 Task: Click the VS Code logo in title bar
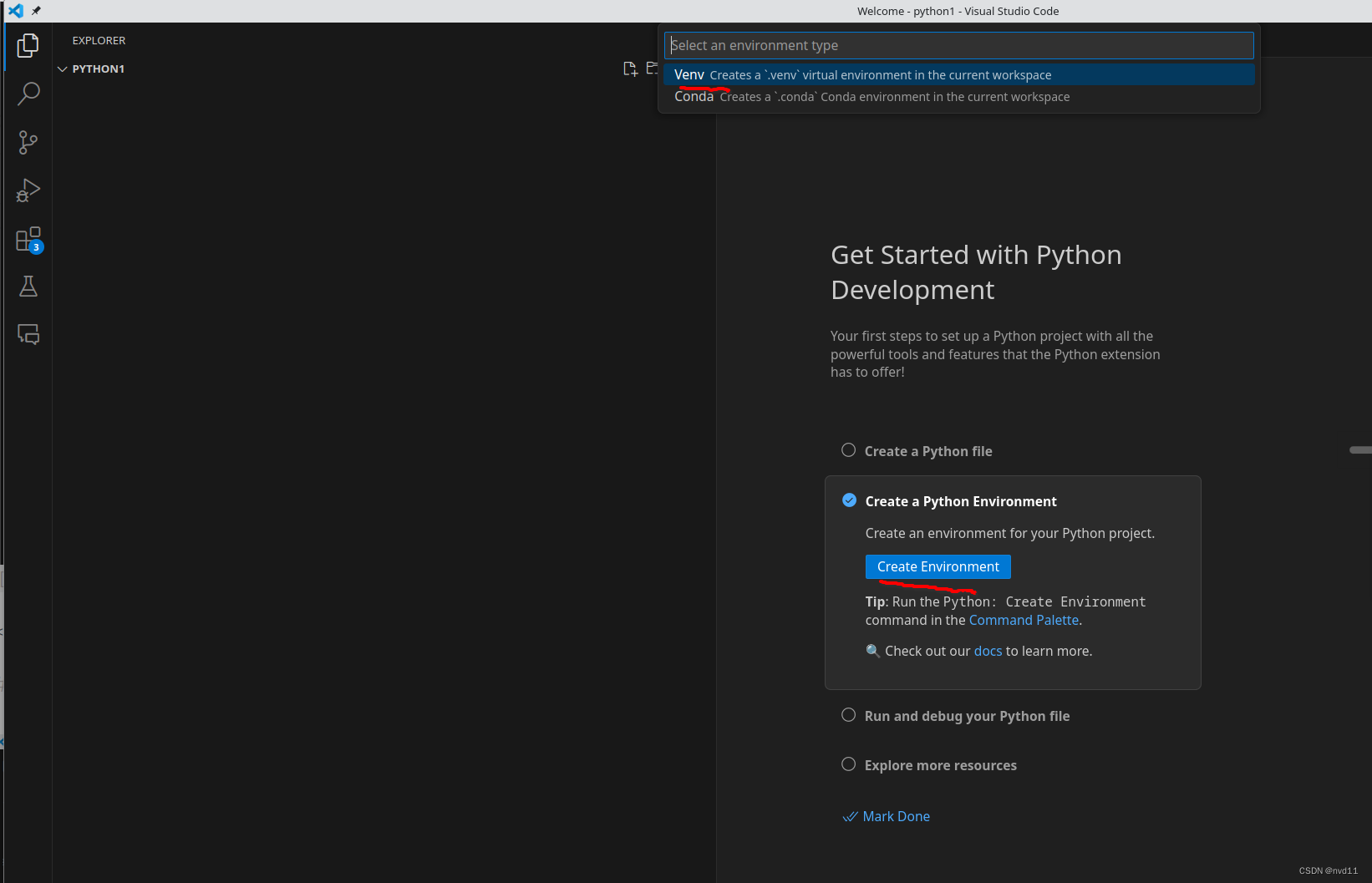(x=15, y=11)
